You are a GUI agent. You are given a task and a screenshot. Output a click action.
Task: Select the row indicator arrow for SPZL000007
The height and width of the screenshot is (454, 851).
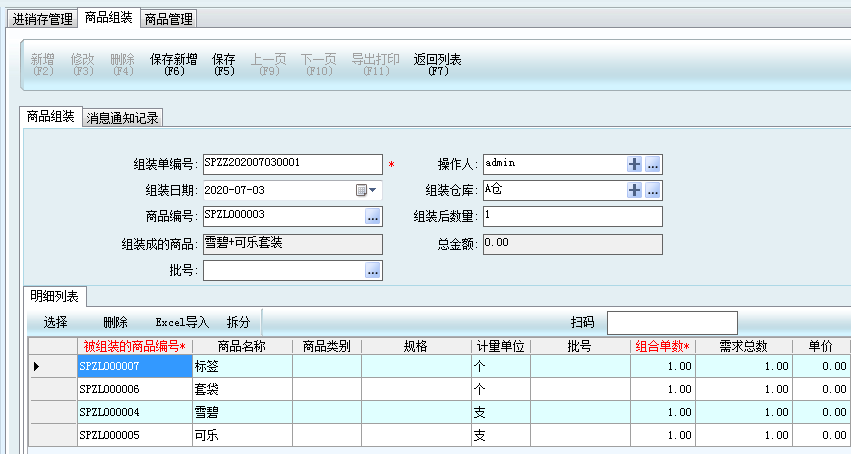coord(37,367)
